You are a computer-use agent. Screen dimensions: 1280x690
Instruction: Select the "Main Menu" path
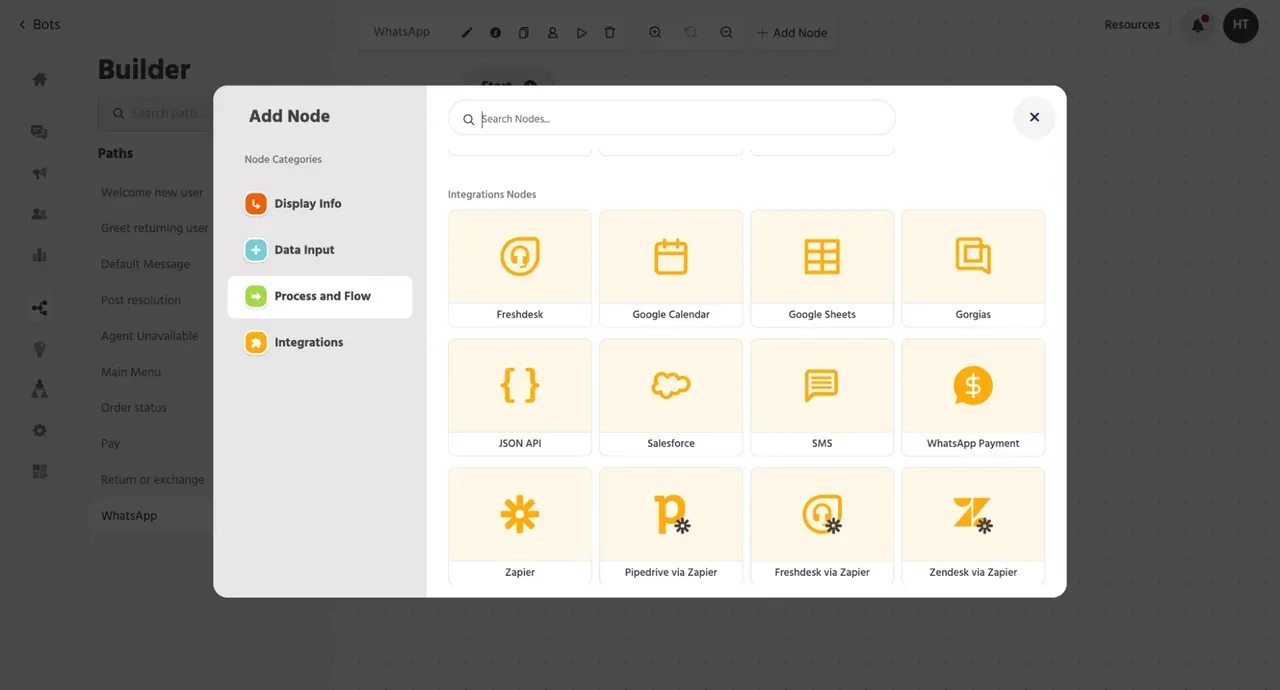[131, 372]
